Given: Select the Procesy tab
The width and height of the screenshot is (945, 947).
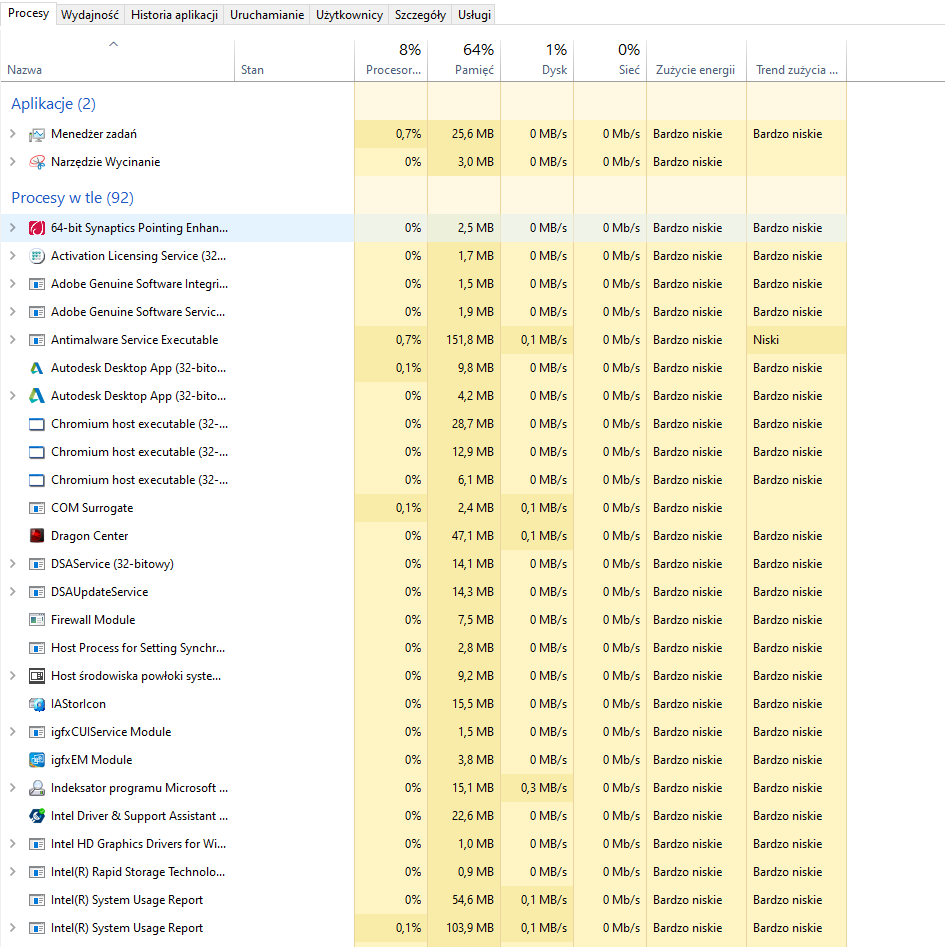Looking at the screenshot, I should coord(28,13).
